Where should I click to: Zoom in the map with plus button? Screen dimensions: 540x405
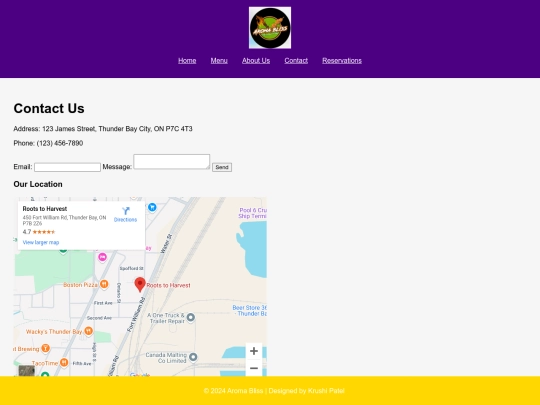coord(254,351)
